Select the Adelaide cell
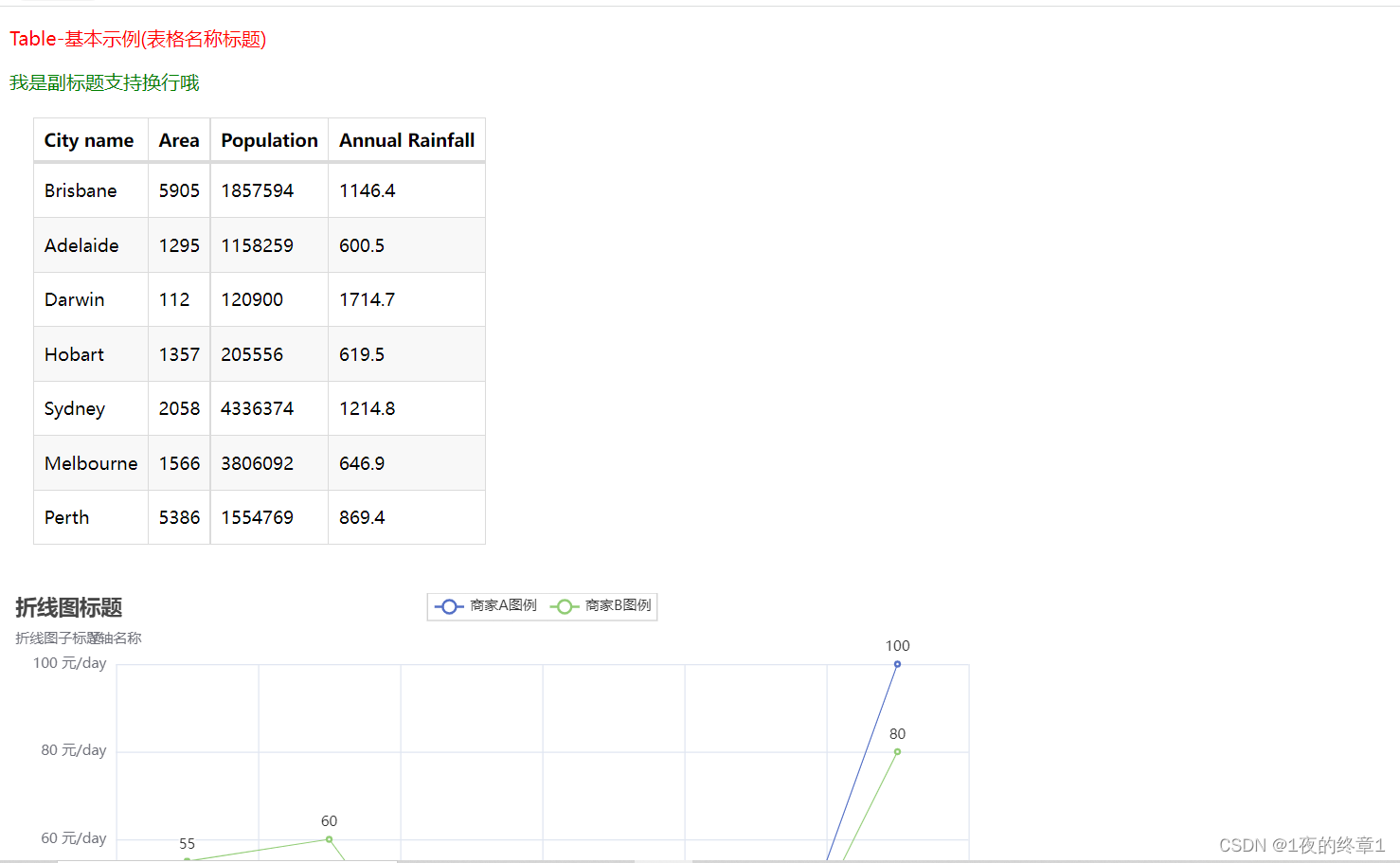This screenshot has width=1400, height=863. point(91,245)
